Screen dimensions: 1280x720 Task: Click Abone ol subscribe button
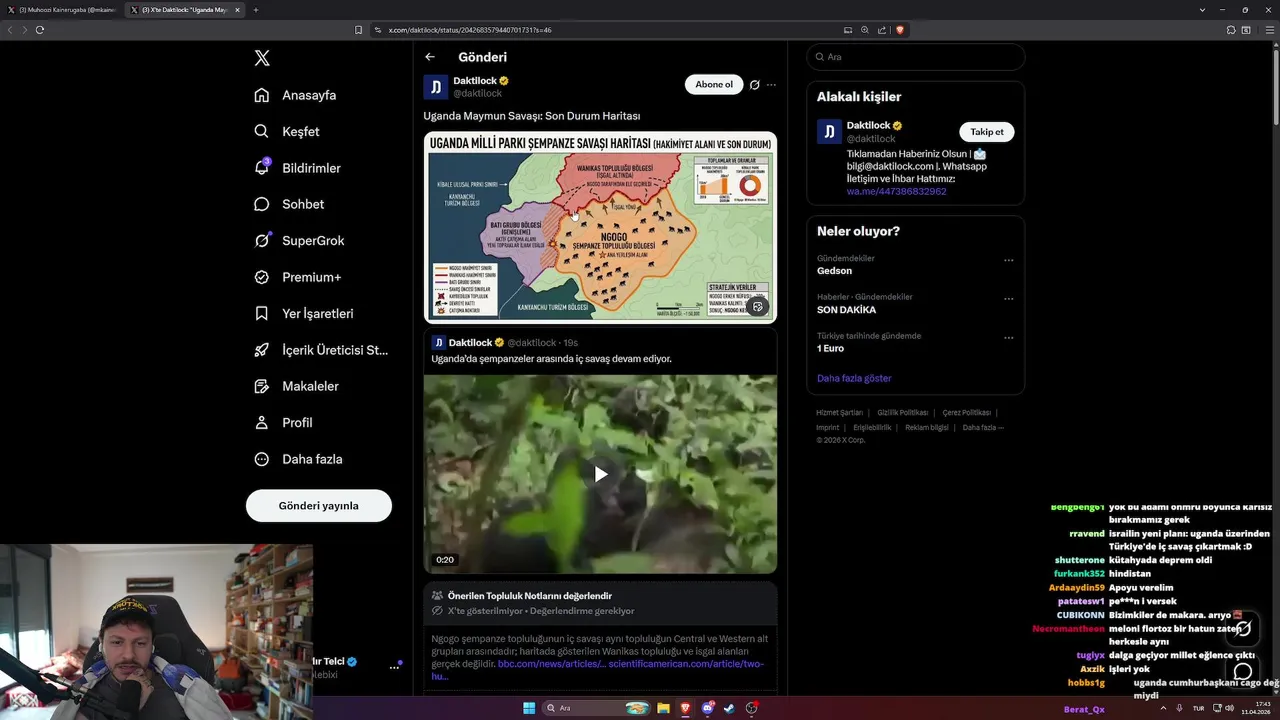pos(714,85)
